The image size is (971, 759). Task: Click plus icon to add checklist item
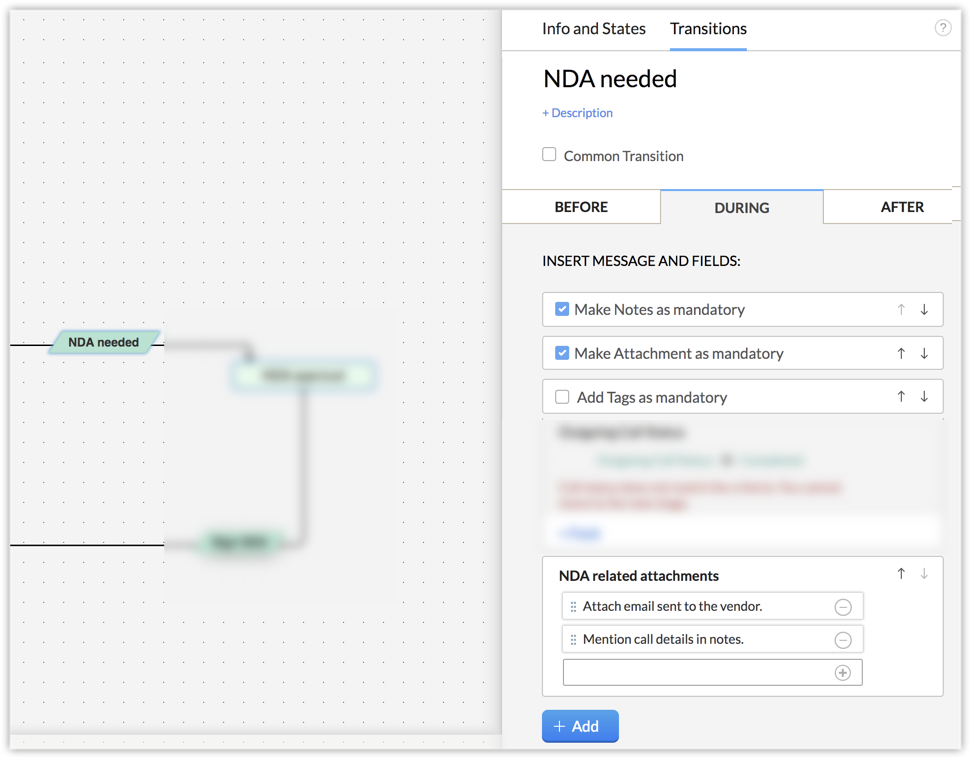(x=843, y=673)
